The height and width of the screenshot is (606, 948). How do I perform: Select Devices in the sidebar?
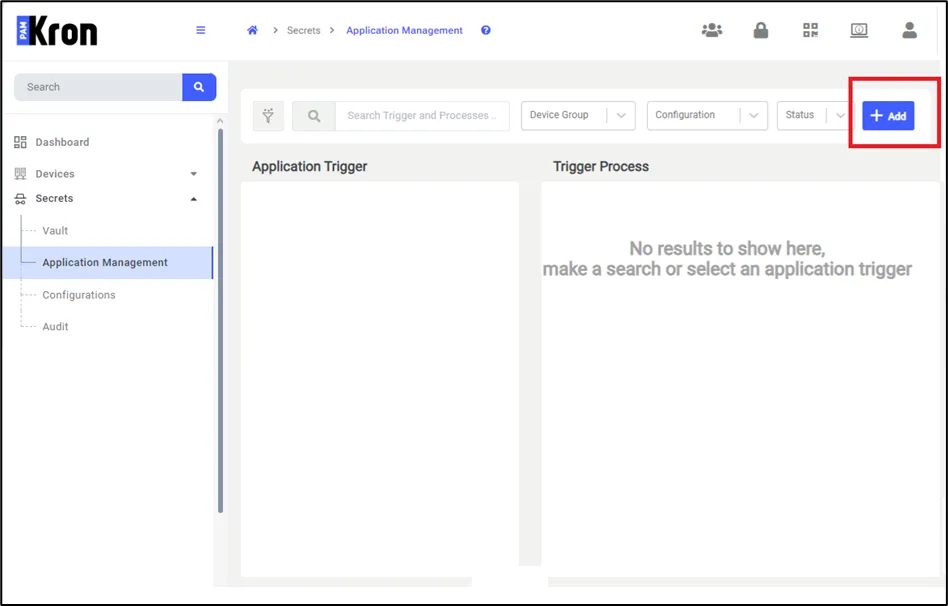[x=55, y=174]
